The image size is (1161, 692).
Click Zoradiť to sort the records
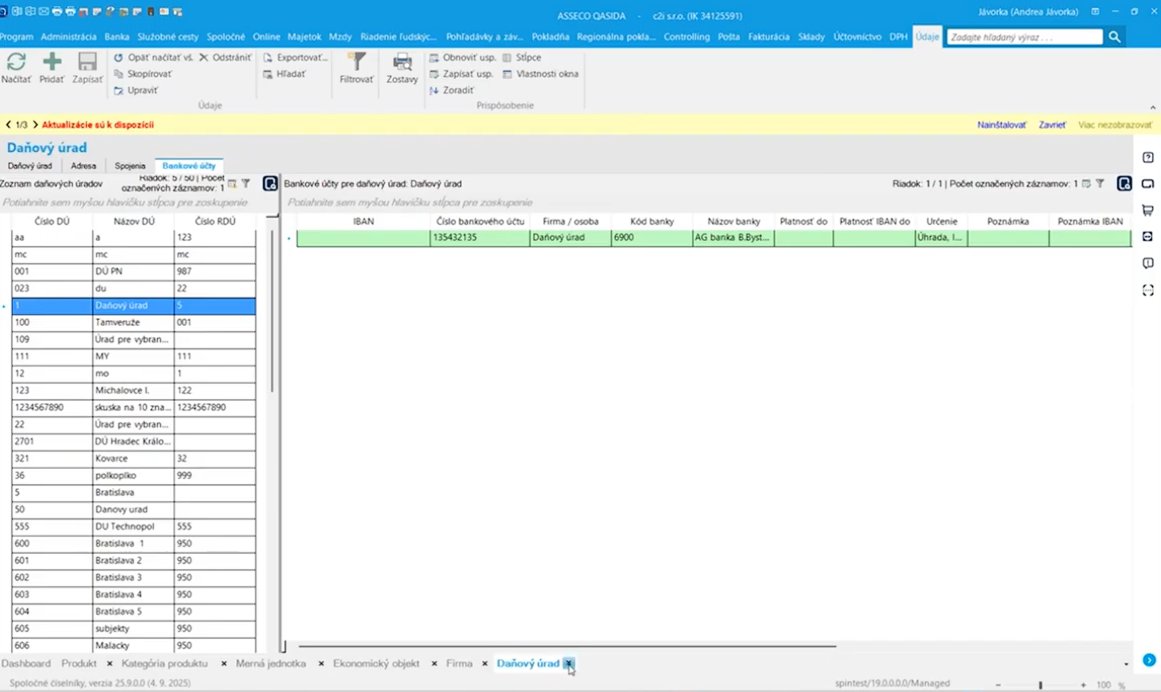[x=452, y=90]
